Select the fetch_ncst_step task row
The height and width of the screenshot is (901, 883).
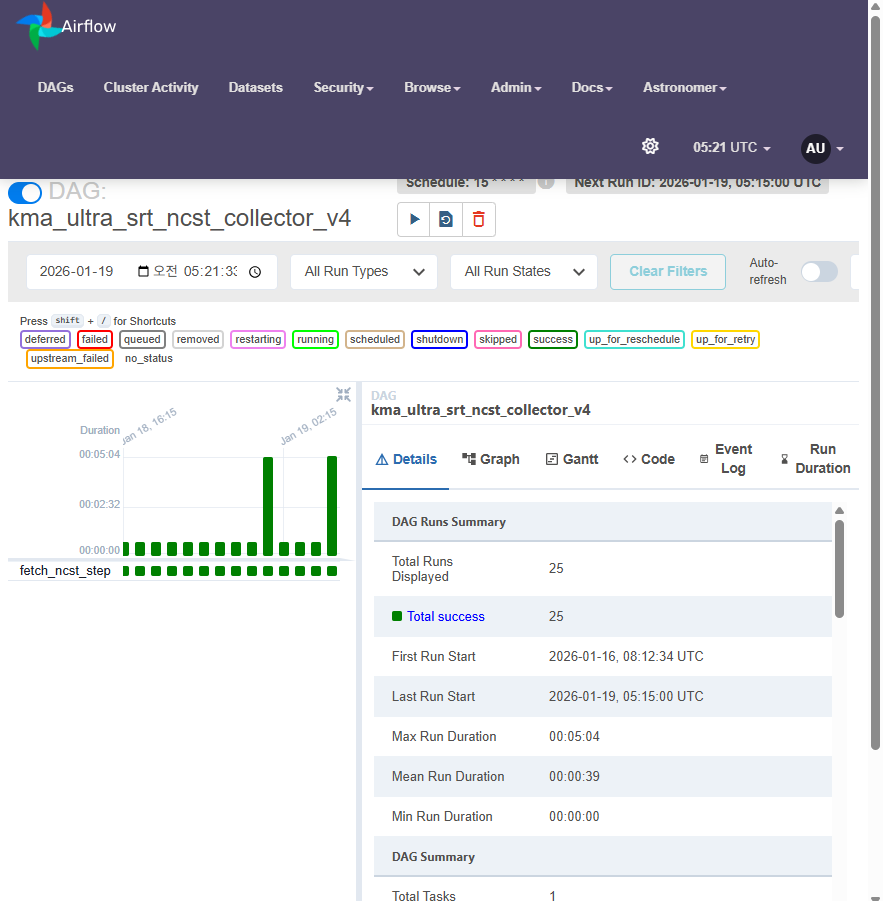point(173,571)
